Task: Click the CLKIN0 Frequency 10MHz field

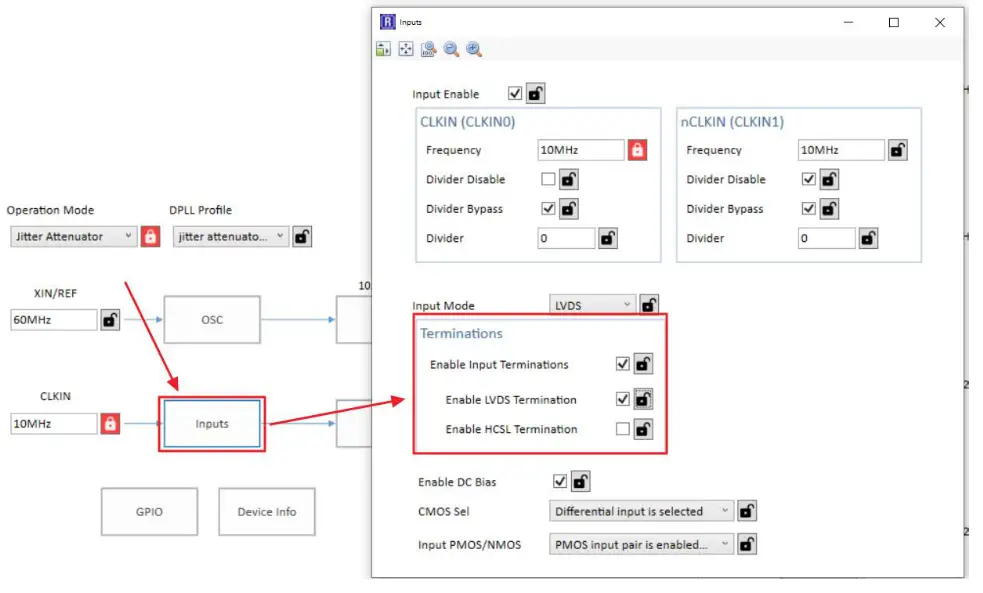Action: click(x=581, y=150)
